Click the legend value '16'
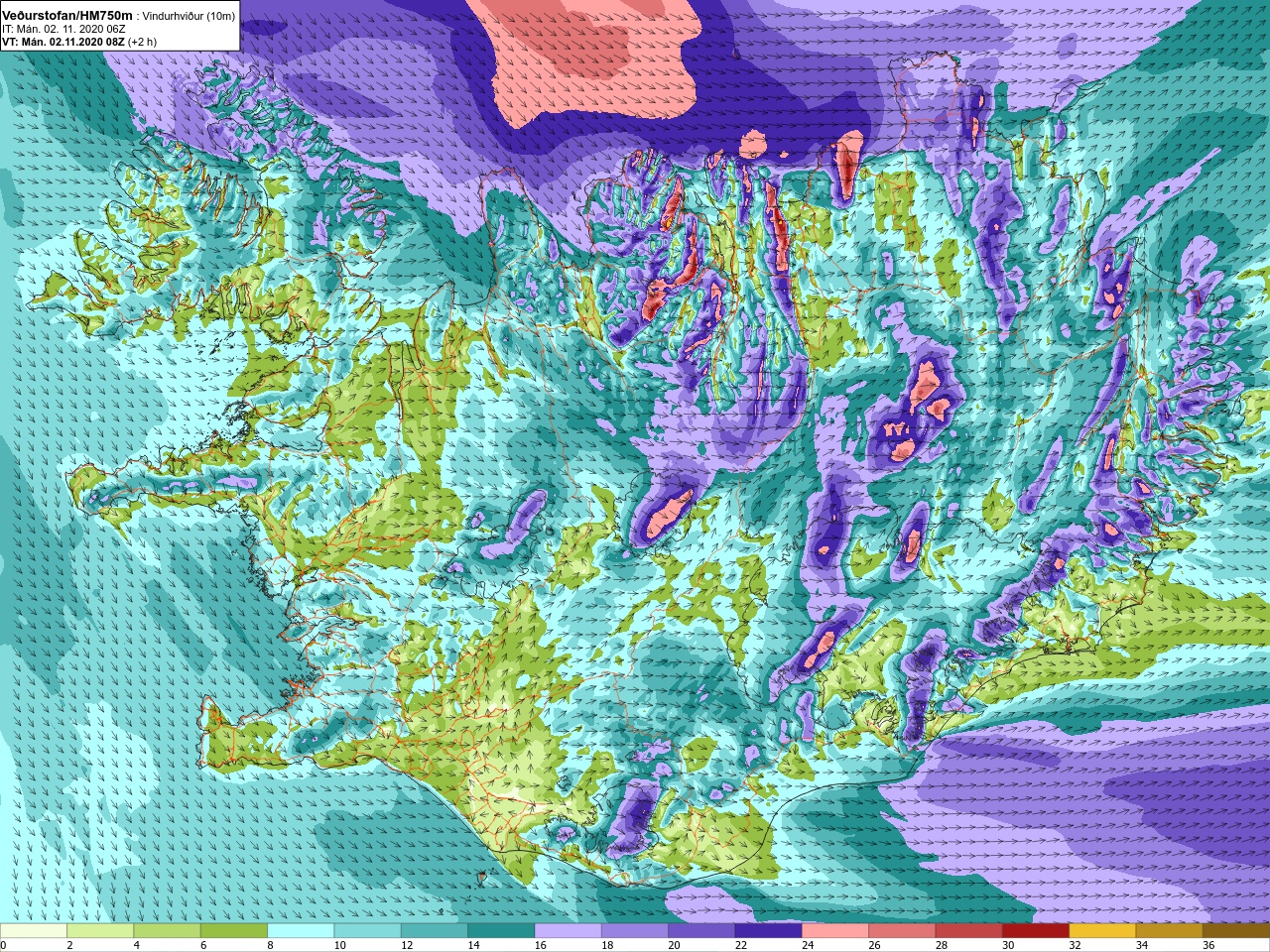Image resolution: width=1270 pixels, height=952 pixels. (x=540, y=945)
